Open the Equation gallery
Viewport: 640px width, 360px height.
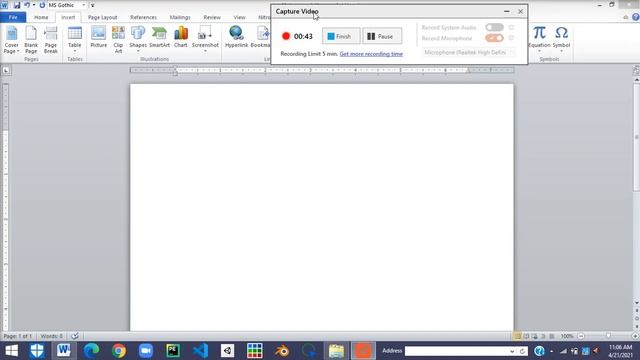click(x=540, y=39)
